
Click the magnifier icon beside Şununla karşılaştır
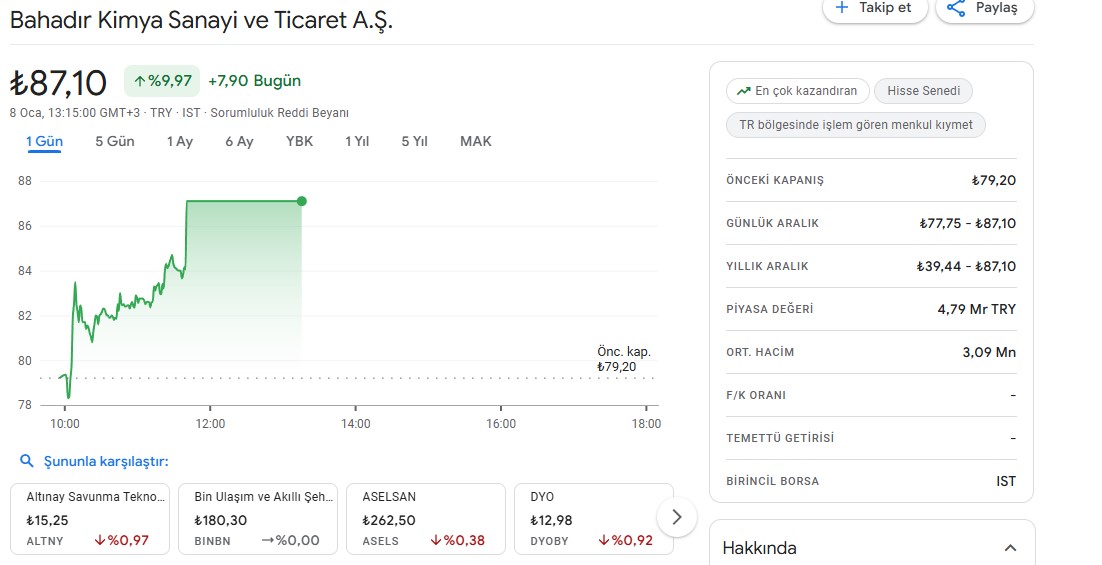26,461
